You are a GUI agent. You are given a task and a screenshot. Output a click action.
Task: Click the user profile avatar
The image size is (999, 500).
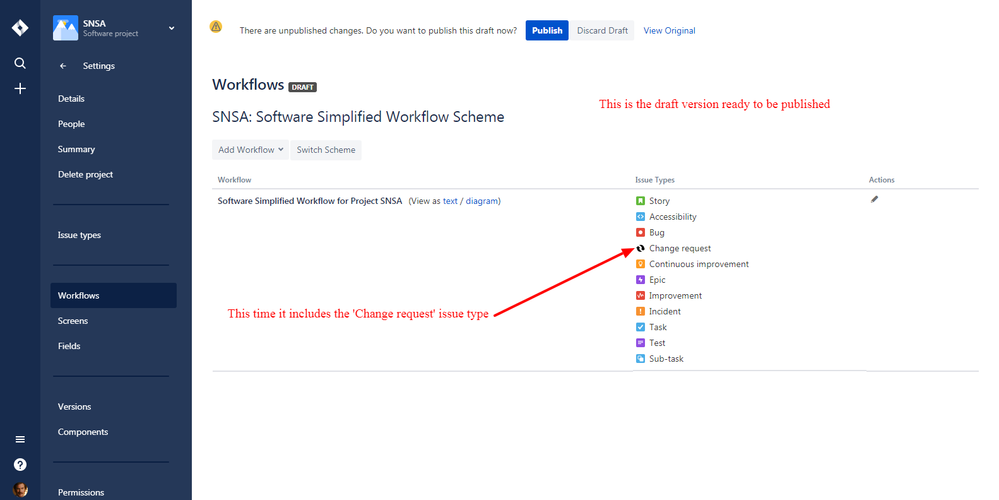(20, 490)
